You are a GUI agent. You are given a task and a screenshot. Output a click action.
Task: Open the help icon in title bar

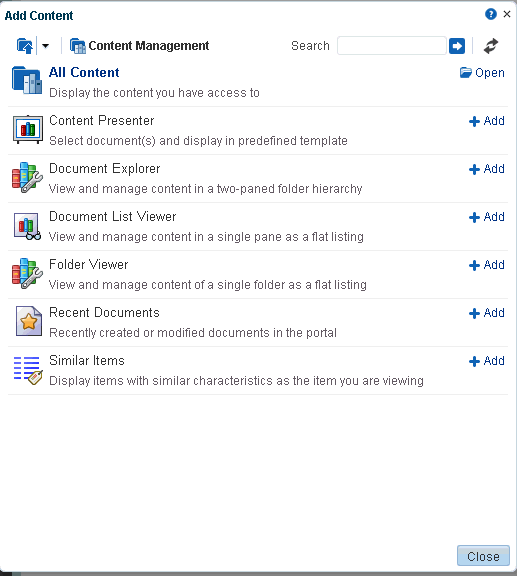point(491,14)
